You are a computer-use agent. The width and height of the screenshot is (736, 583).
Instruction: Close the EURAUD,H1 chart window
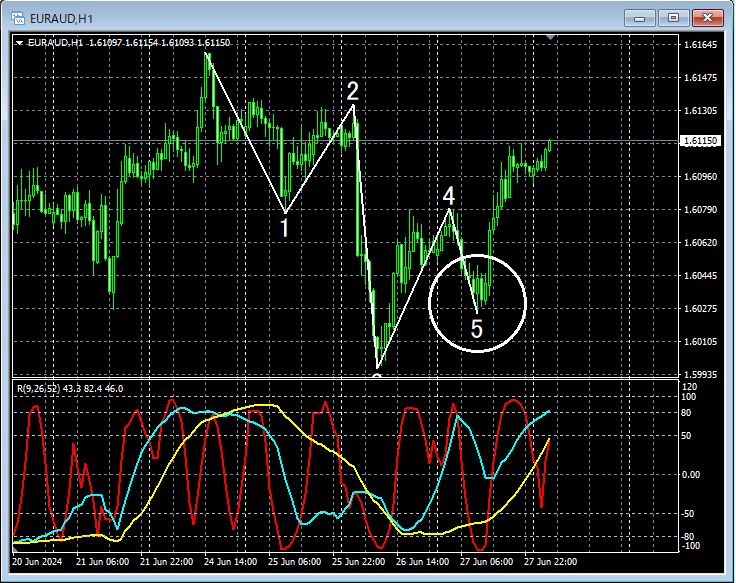pyautogui.click(x=707, y=18)
